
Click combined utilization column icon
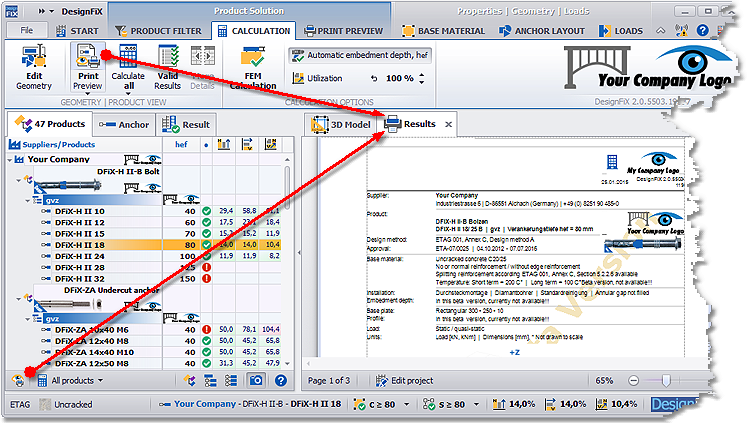271,144
